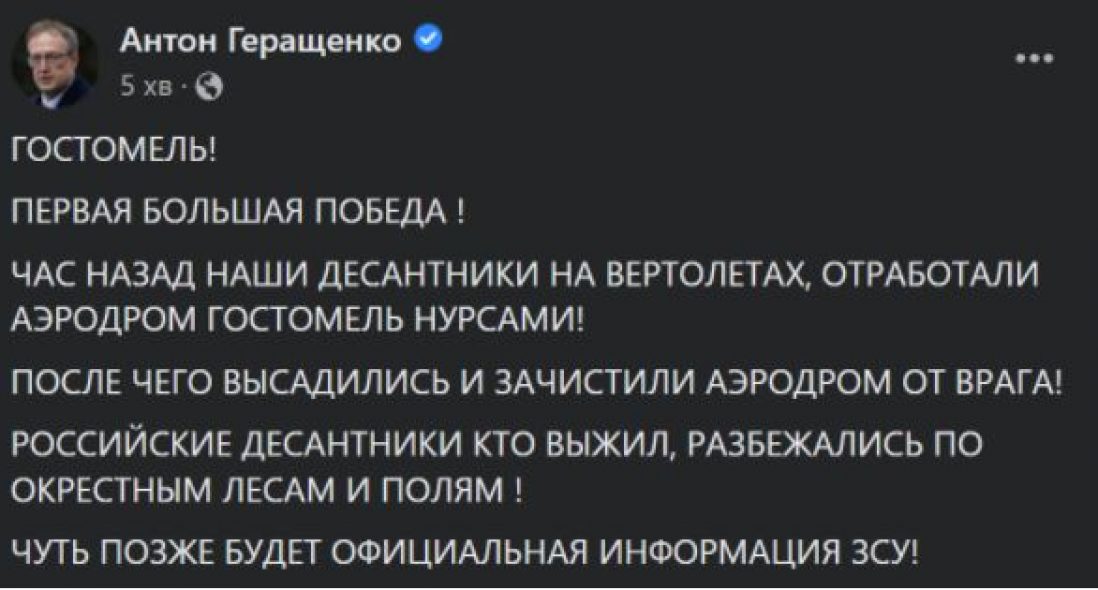Click the word 'ВЕРТОЛЕТАХ' in the post
1098x590 pixels.
point(704,274)
